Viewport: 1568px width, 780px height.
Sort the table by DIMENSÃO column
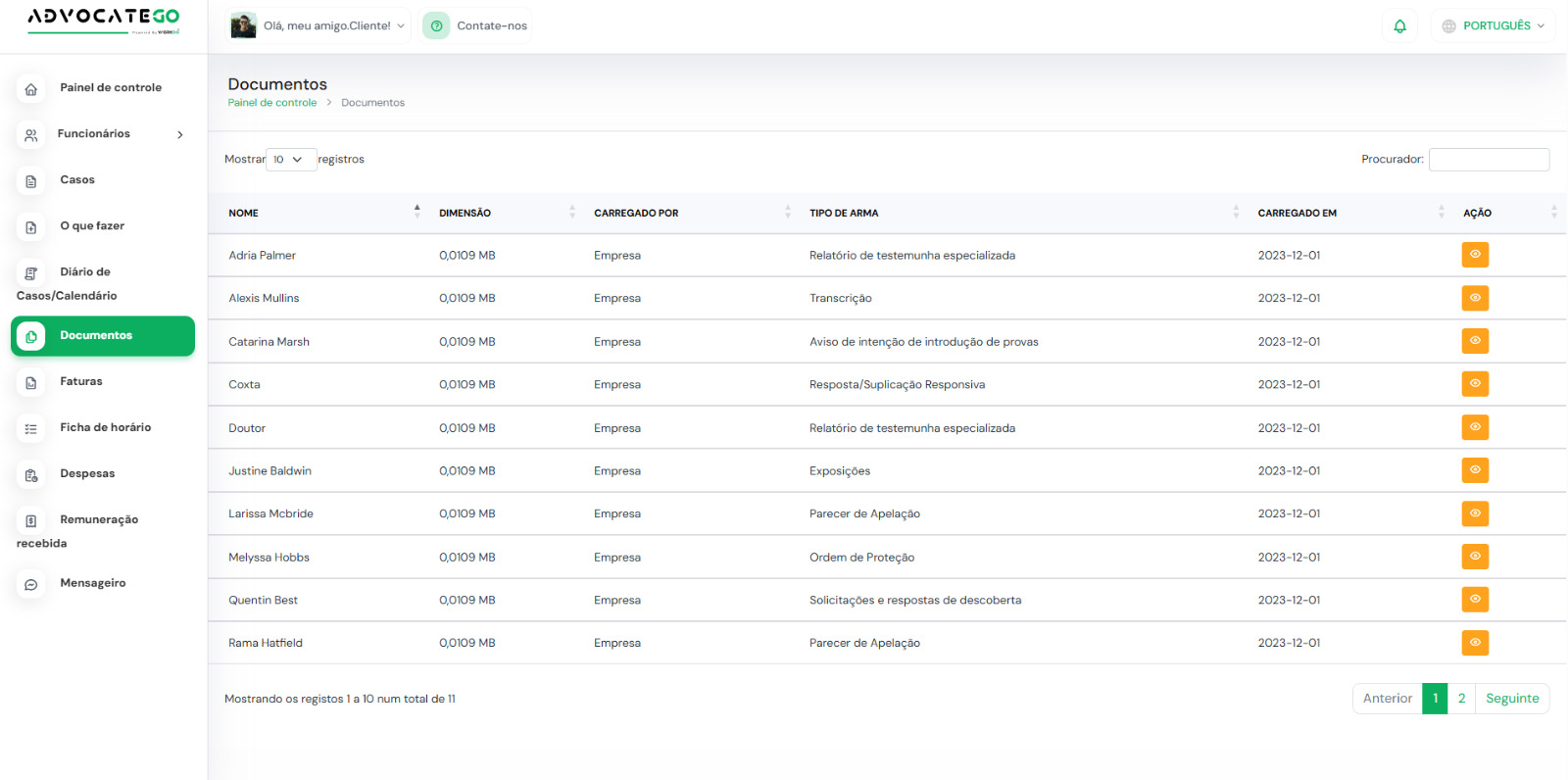506,213
